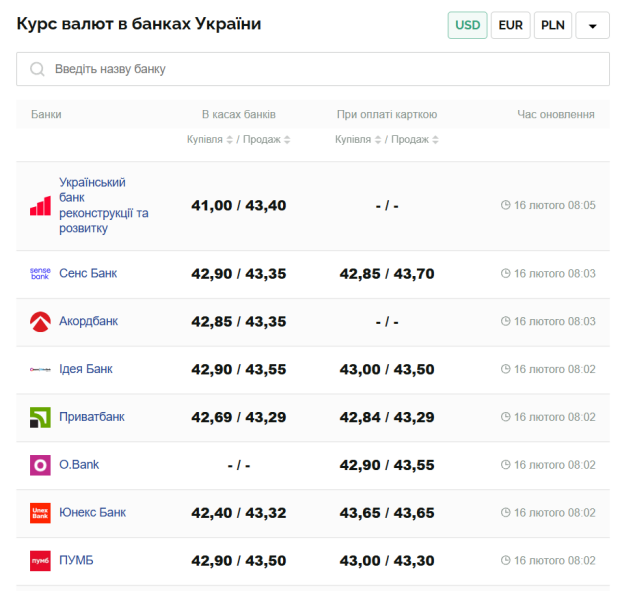Open the Приватбанк bank link

click(x=92, y=417)
